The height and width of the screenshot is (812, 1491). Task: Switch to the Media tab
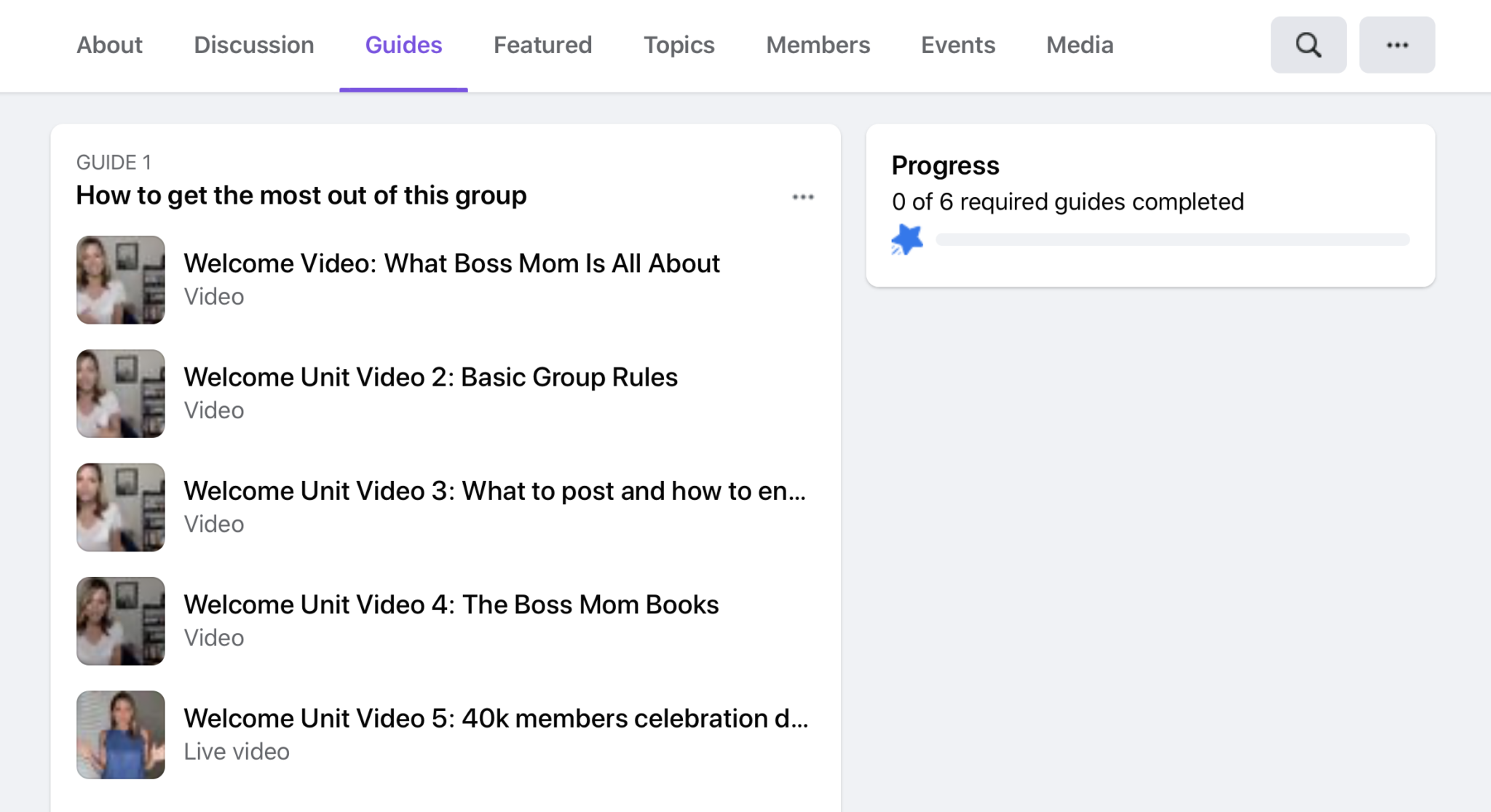(1079, 45)
